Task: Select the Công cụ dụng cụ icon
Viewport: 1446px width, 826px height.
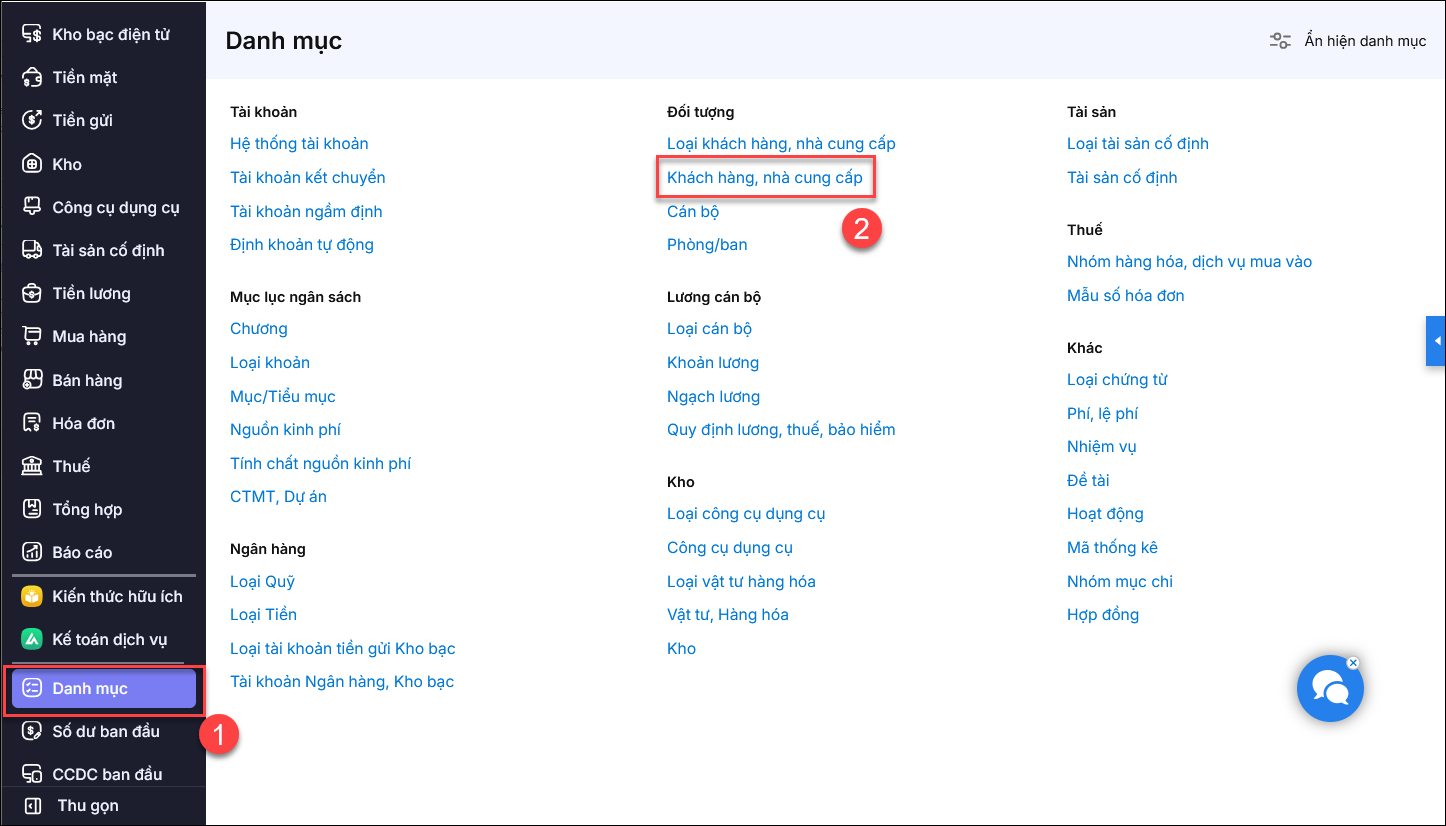Action: pyautogui.click(x=32, y=208)
